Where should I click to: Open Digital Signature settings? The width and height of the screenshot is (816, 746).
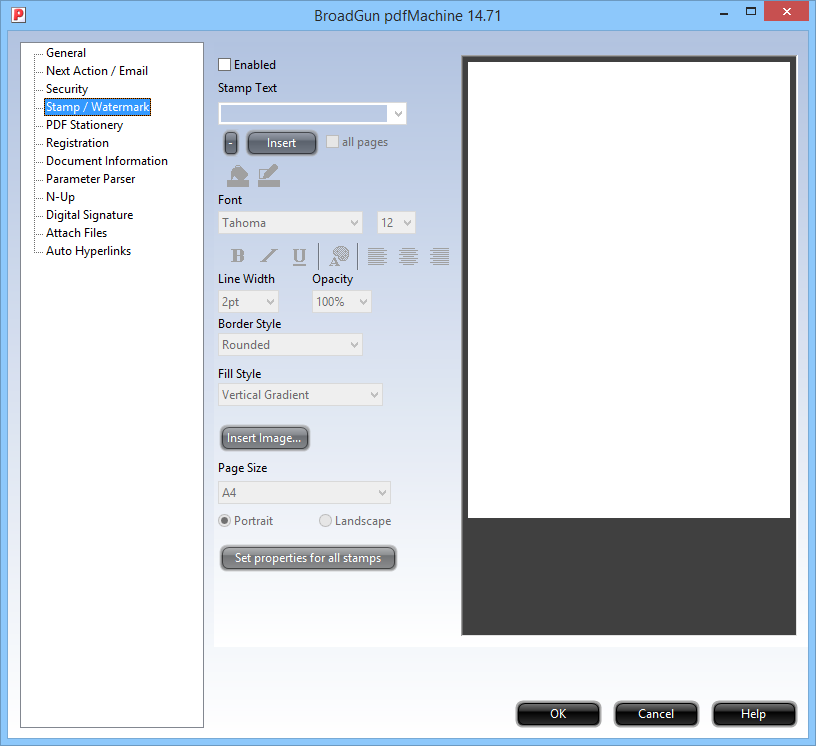(x=90, y=215)
